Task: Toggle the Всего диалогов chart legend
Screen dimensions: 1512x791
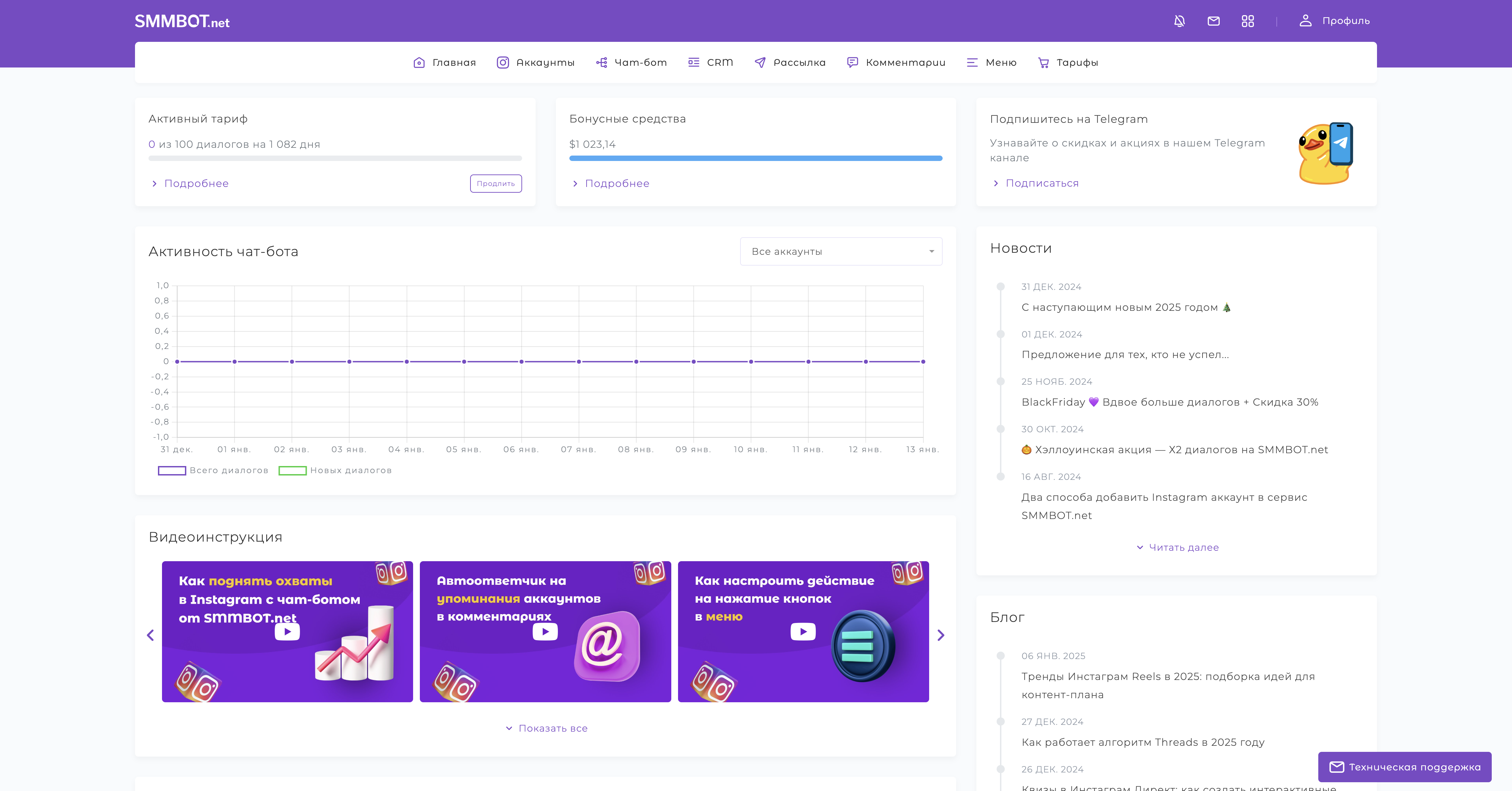Action: click(213, 471)
